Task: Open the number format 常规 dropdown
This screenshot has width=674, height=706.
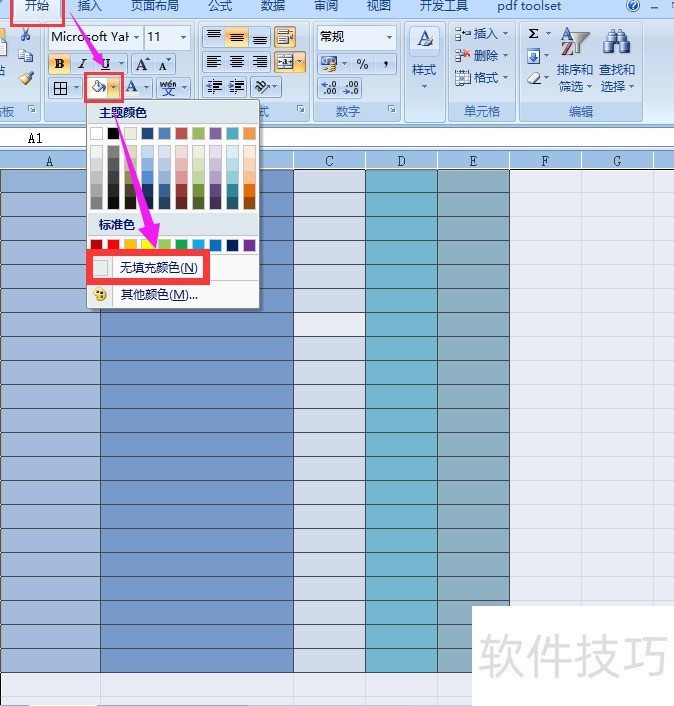Action: (389, 37)
